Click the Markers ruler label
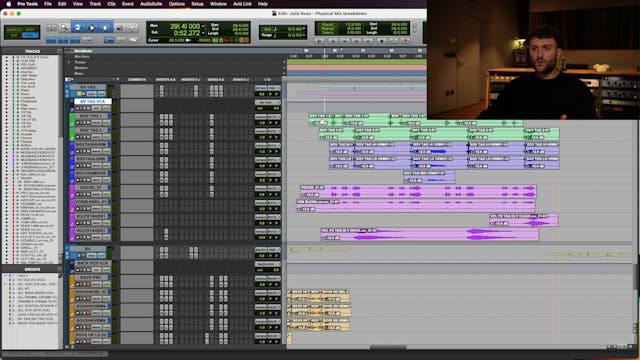Image resolution: width=640 pixels, height=360 pixels. [81, 68]
